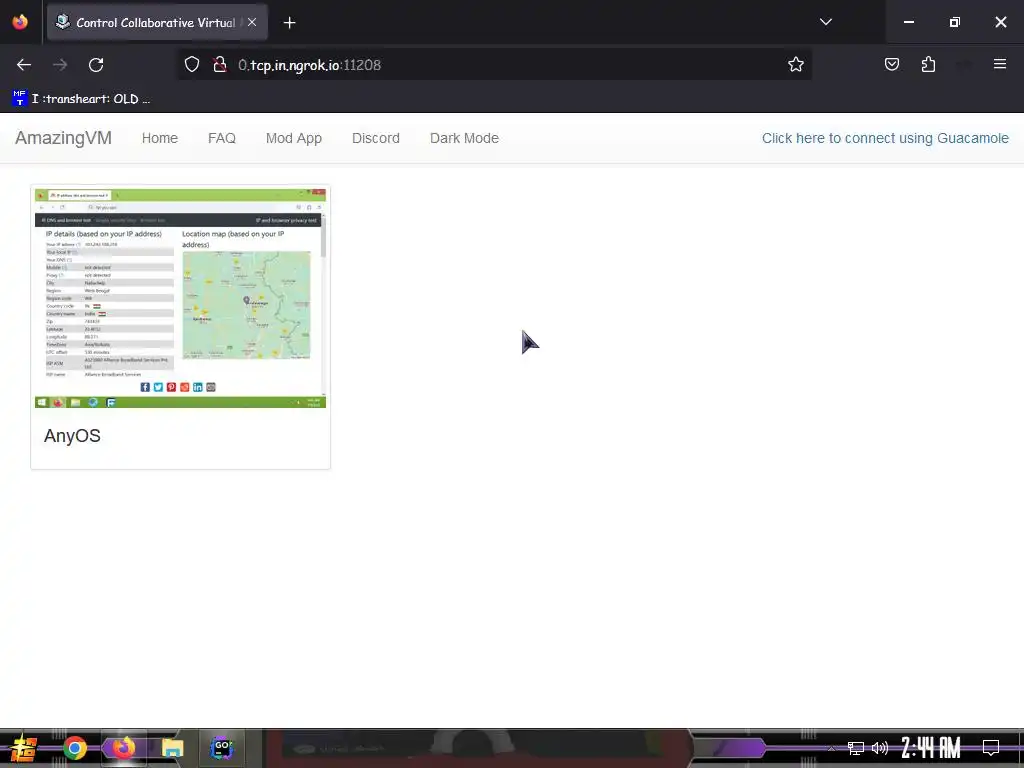Reload the page with the refresh icon
This screenshot has height=768, width=1024.
96,65
